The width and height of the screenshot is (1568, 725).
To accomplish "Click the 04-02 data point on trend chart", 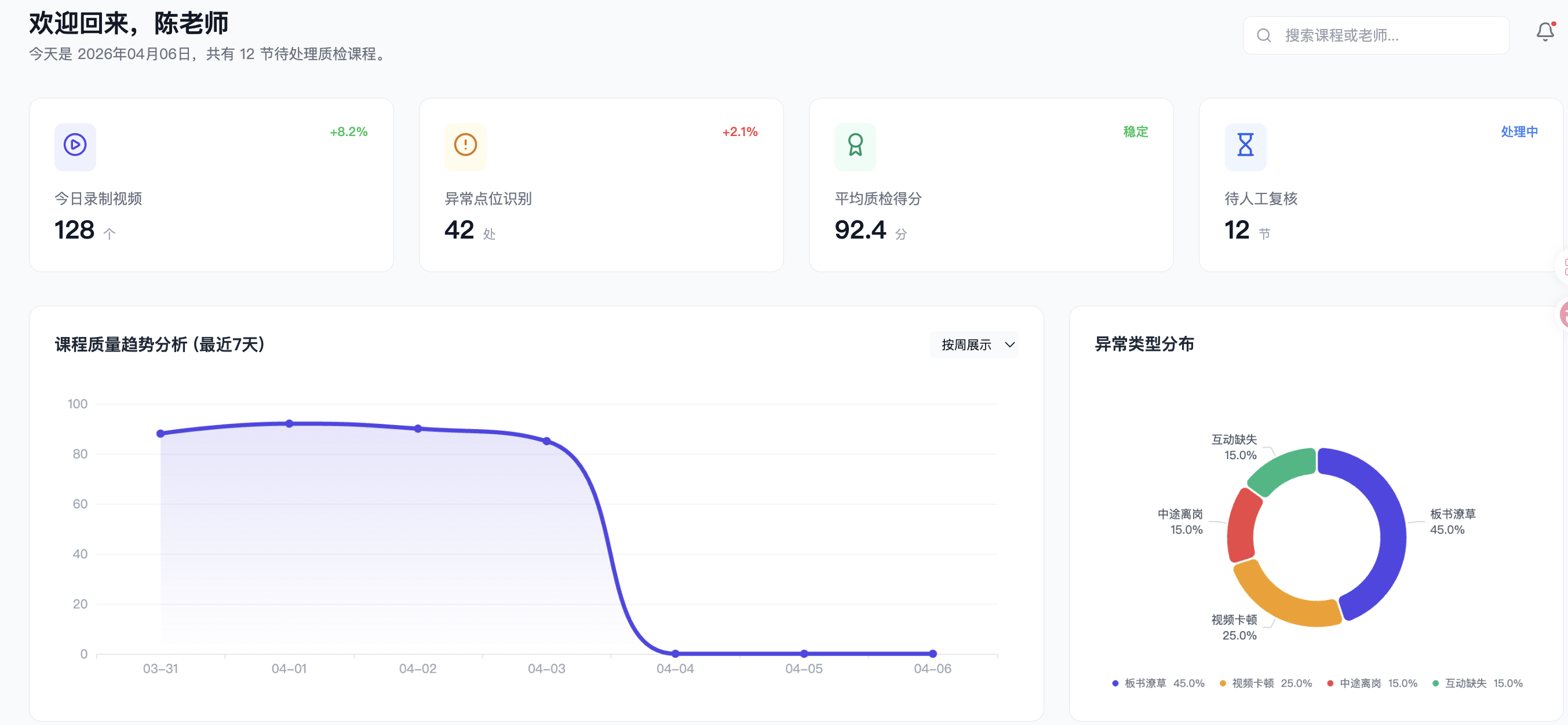I will click(418, 429).
